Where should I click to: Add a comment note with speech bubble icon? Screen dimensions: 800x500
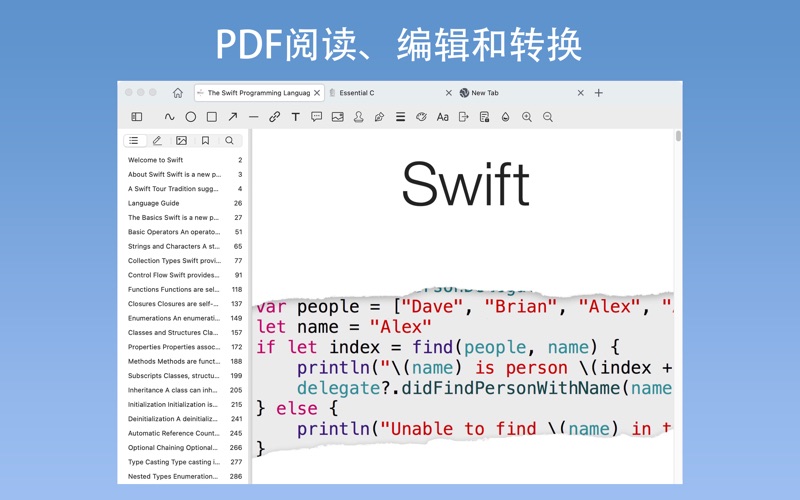coord(316,117)
